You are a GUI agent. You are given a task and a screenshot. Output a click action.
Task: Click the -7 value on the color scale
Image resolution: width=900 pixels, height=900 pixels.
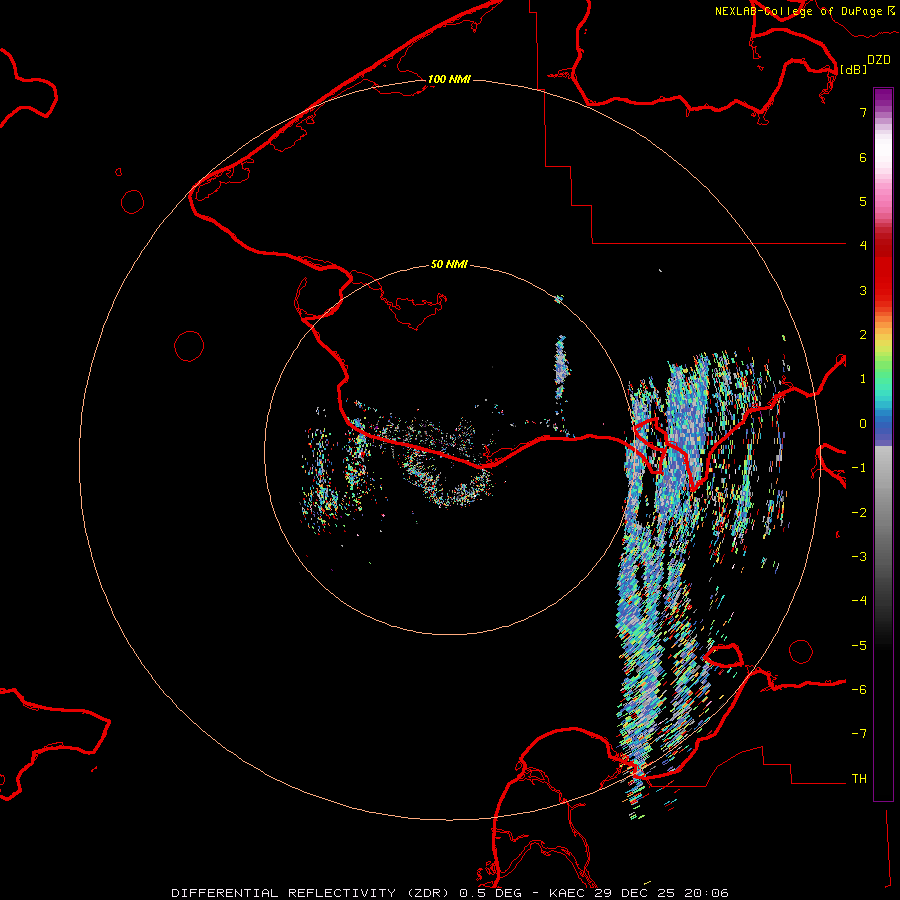coord(859,734)
